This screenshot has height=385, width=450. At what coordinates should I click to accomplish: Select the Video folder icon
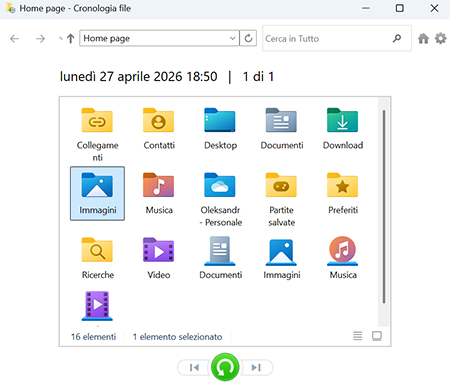[159, 250]
